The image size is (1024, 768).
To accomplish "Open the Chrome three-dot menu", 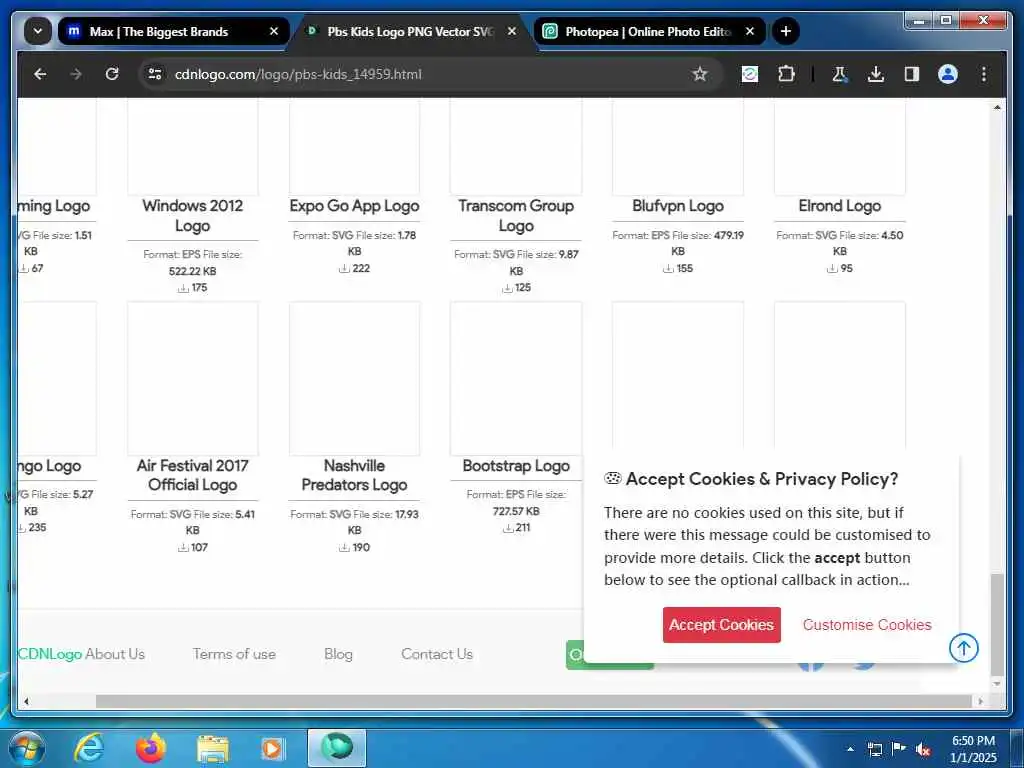I will (x=984, y=74).
